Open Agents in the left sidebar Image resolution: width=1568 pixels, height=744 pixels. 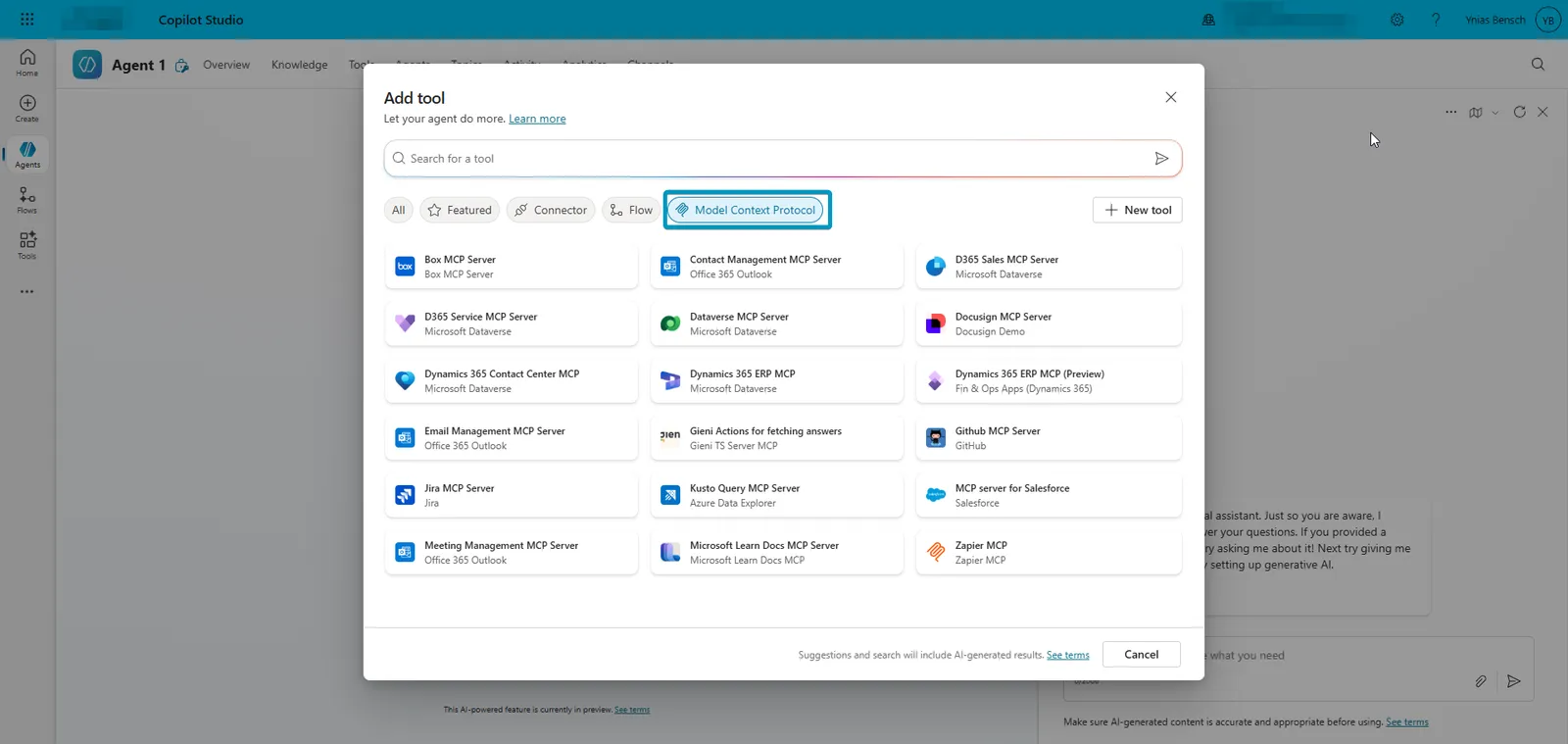[27, 154]
